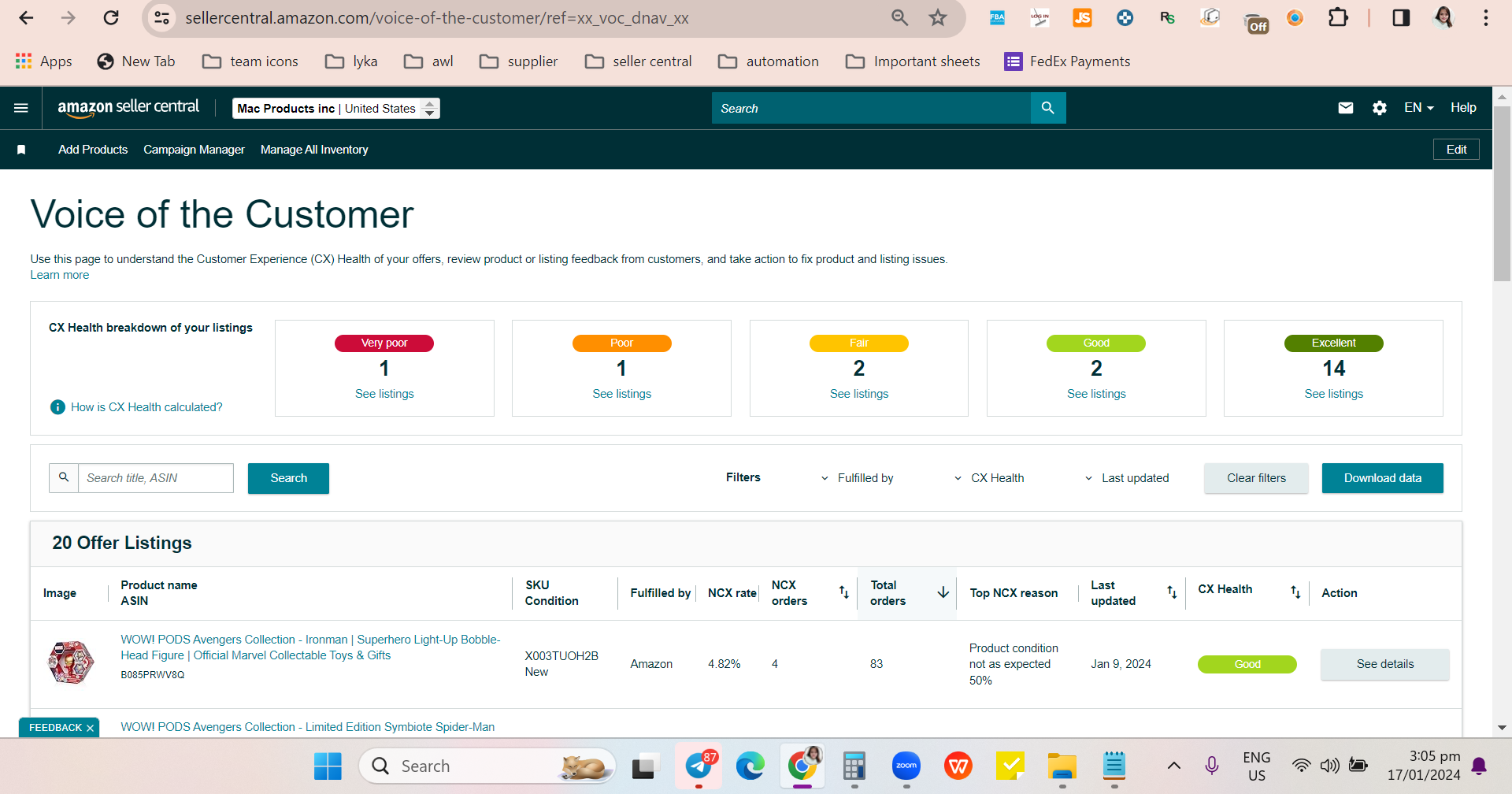Screen dimensions: 1512x794
Task: Sort by the Total orders down arrow
Action: (943, 592)
